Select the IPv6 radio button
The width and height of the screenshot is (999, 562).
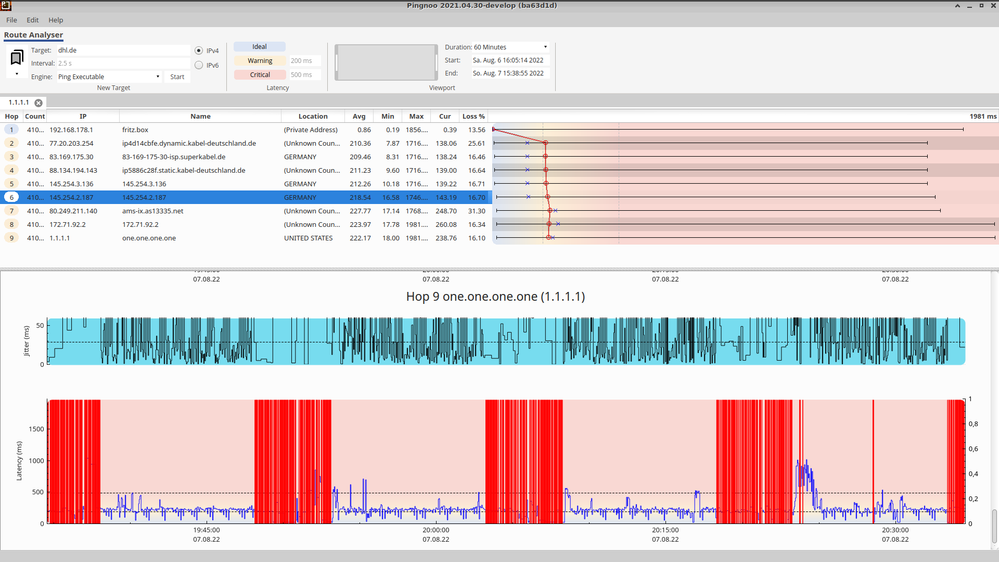198,65
